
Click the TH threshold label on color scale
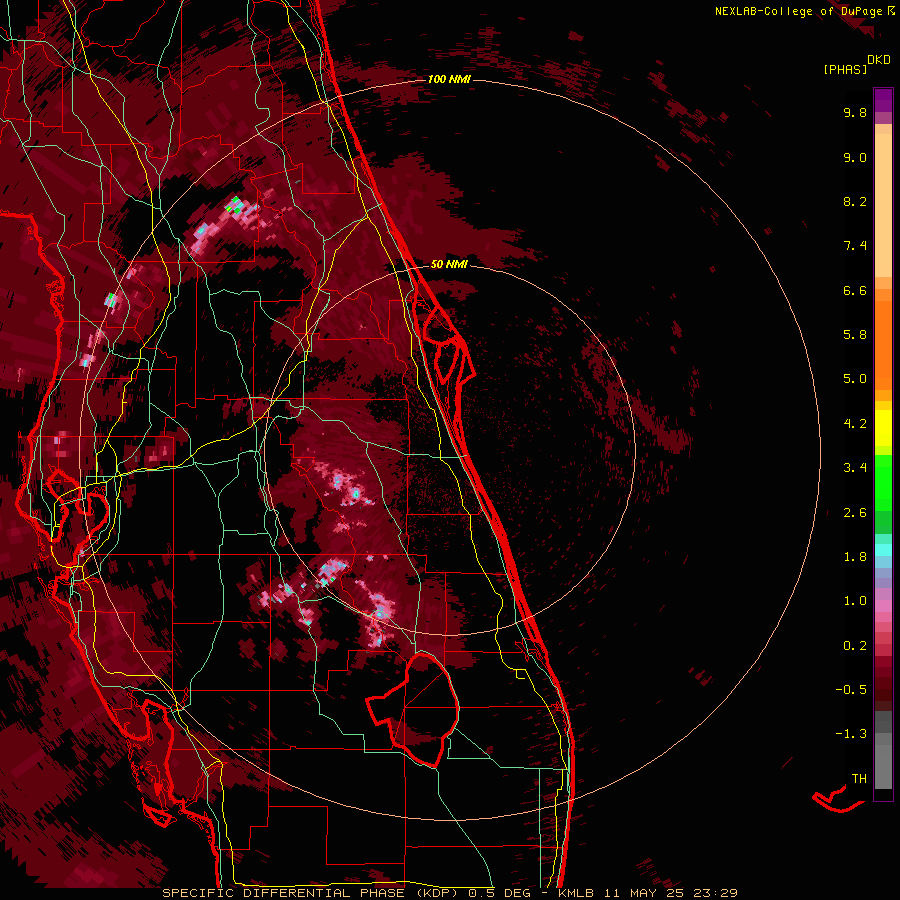(859, 779)
